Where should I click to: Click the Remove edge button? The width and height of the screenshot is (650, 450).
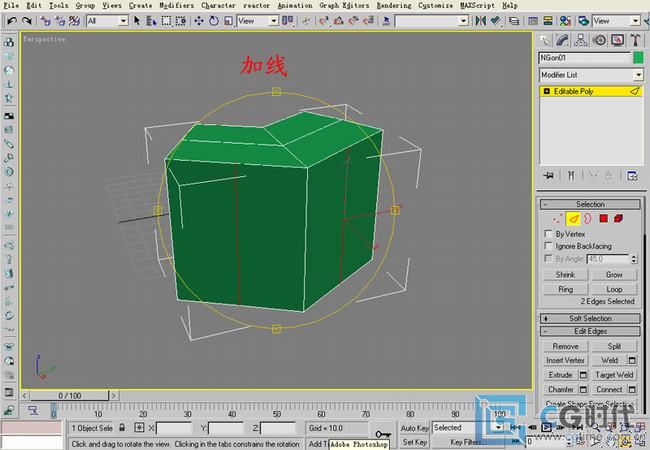coord(565,346)
